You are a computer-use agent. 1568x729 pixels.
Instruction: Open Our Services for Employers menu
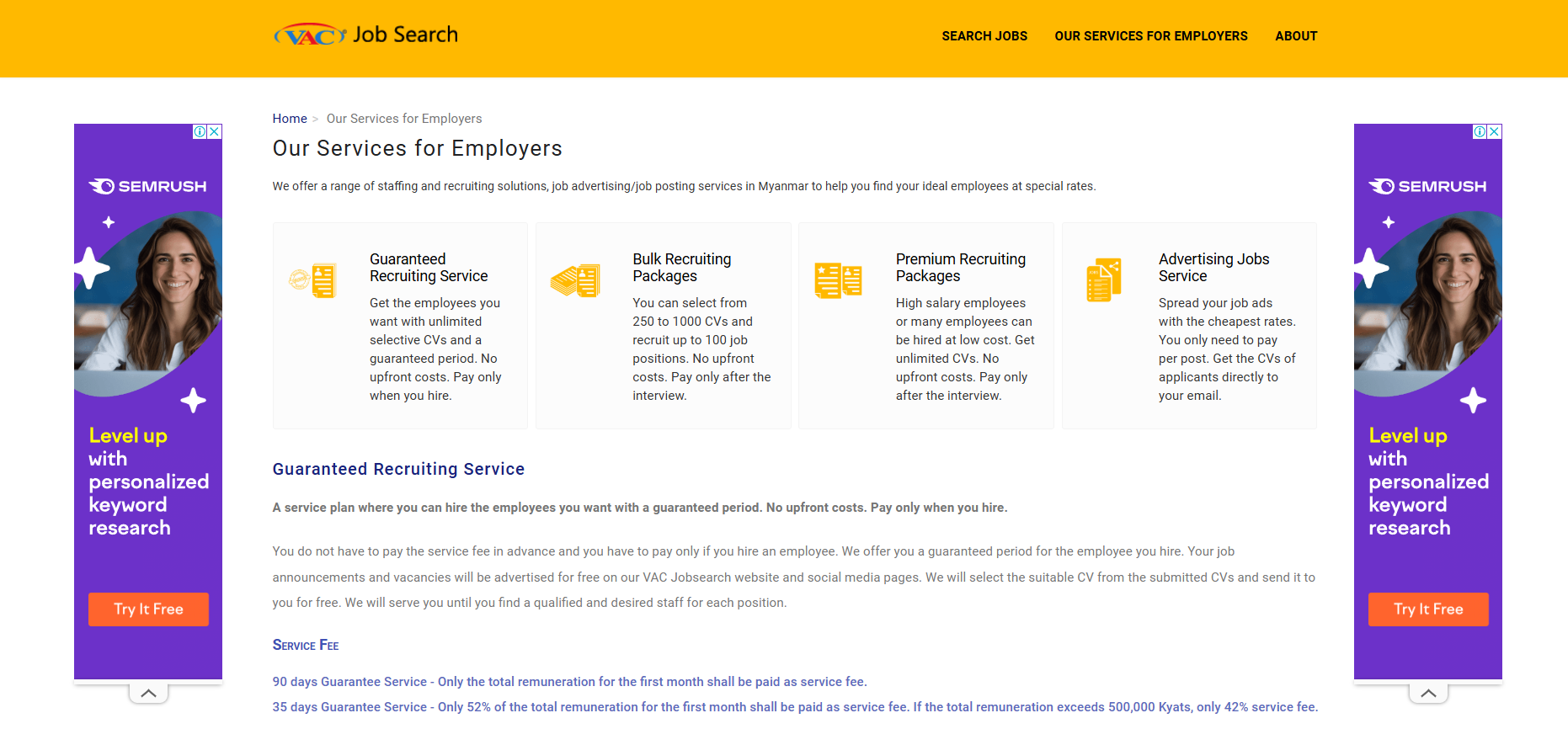(x=1151, y=36)
